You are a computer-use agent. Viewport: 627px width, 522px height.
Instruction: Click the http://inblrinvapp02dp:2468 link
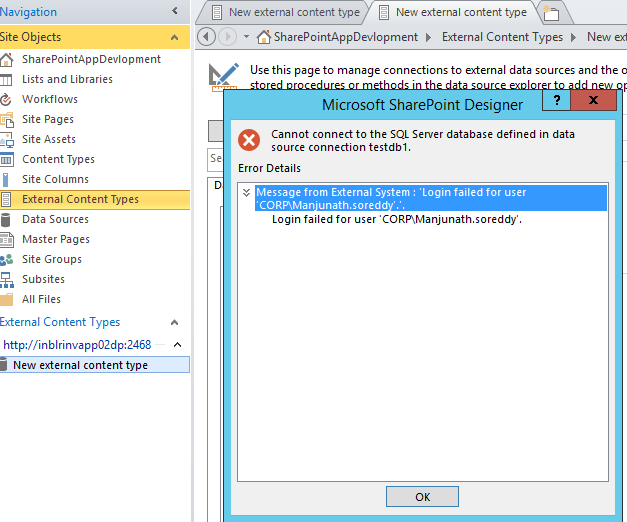(x=77, y=345)
